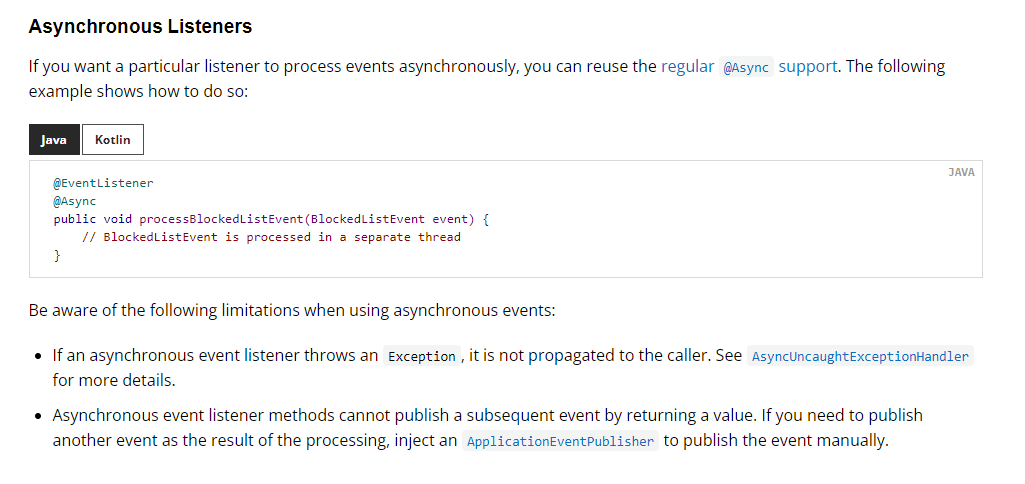Click the inline 'Exception' code word

pyautogui.click(x=421, y=356)
